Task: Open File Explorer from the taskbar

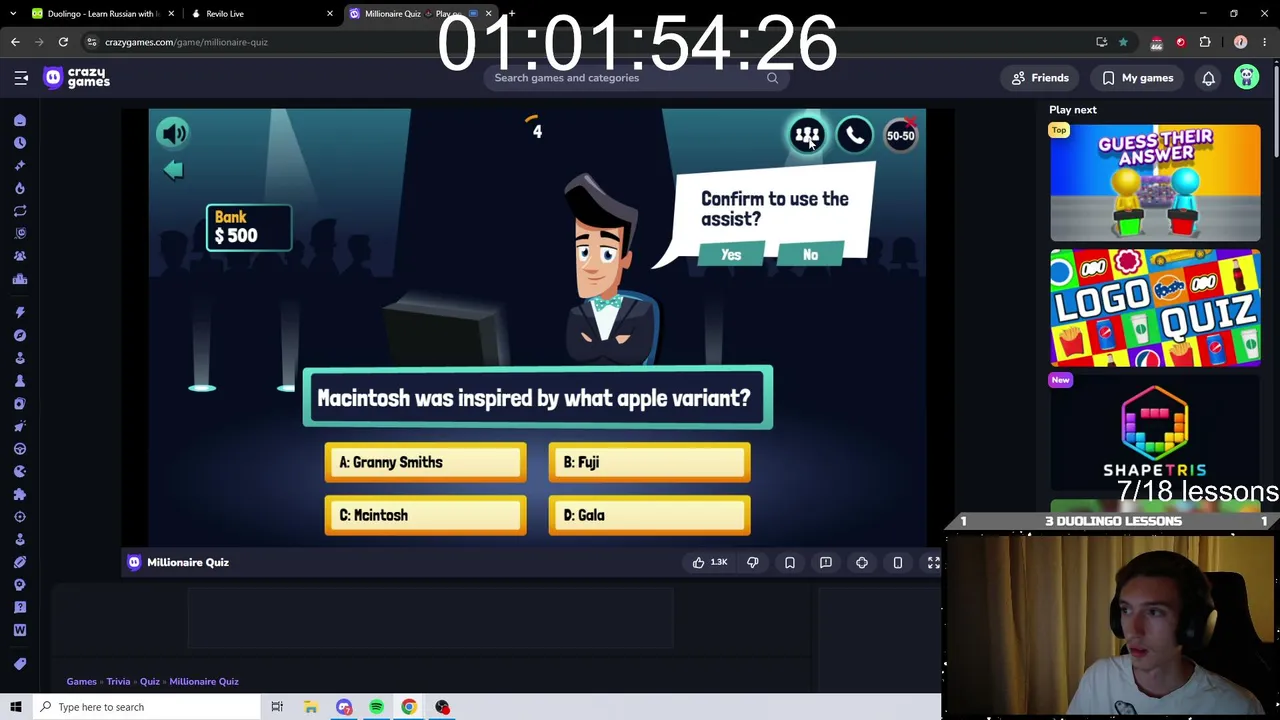Action: [311, 707]
